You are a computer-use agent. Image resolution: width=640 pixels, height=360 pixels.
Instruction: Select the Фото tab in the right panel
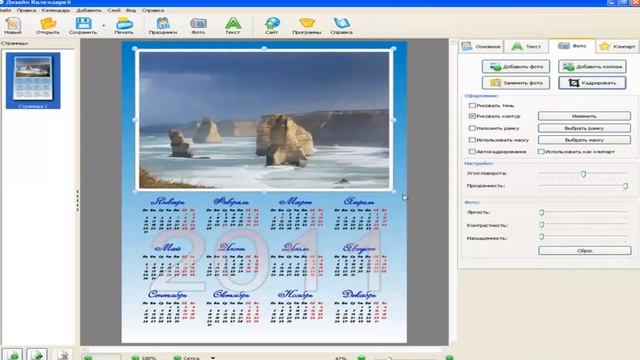(572, 46)
